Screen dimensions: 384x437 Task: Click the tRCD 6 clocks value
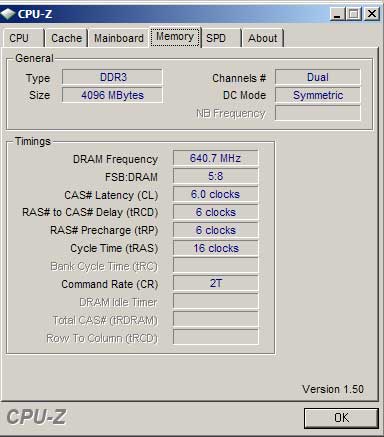(x=216, y=212)
